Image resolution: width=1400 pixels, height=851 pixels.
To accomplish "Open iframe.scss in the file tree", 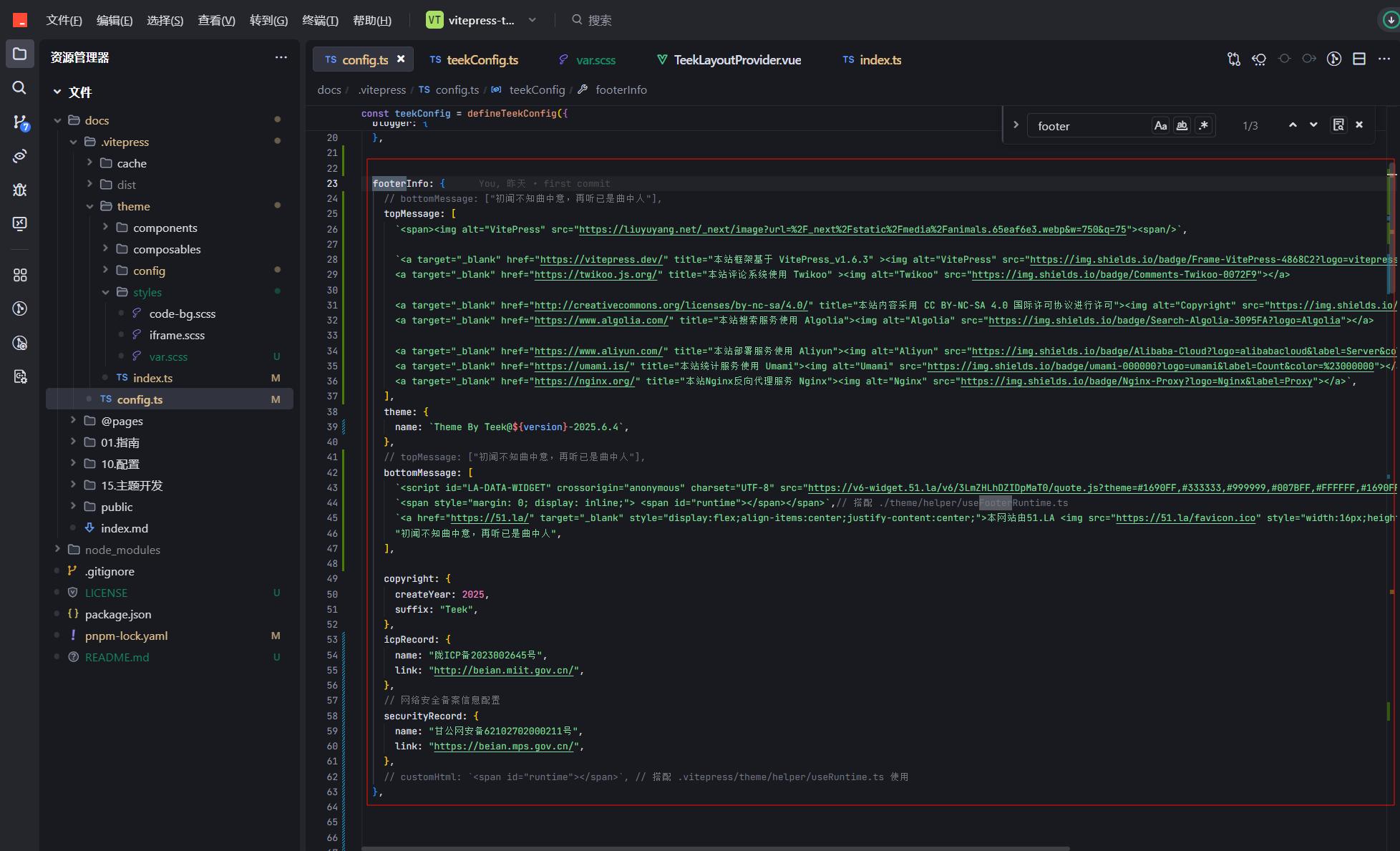I will (x=177, y=335).
